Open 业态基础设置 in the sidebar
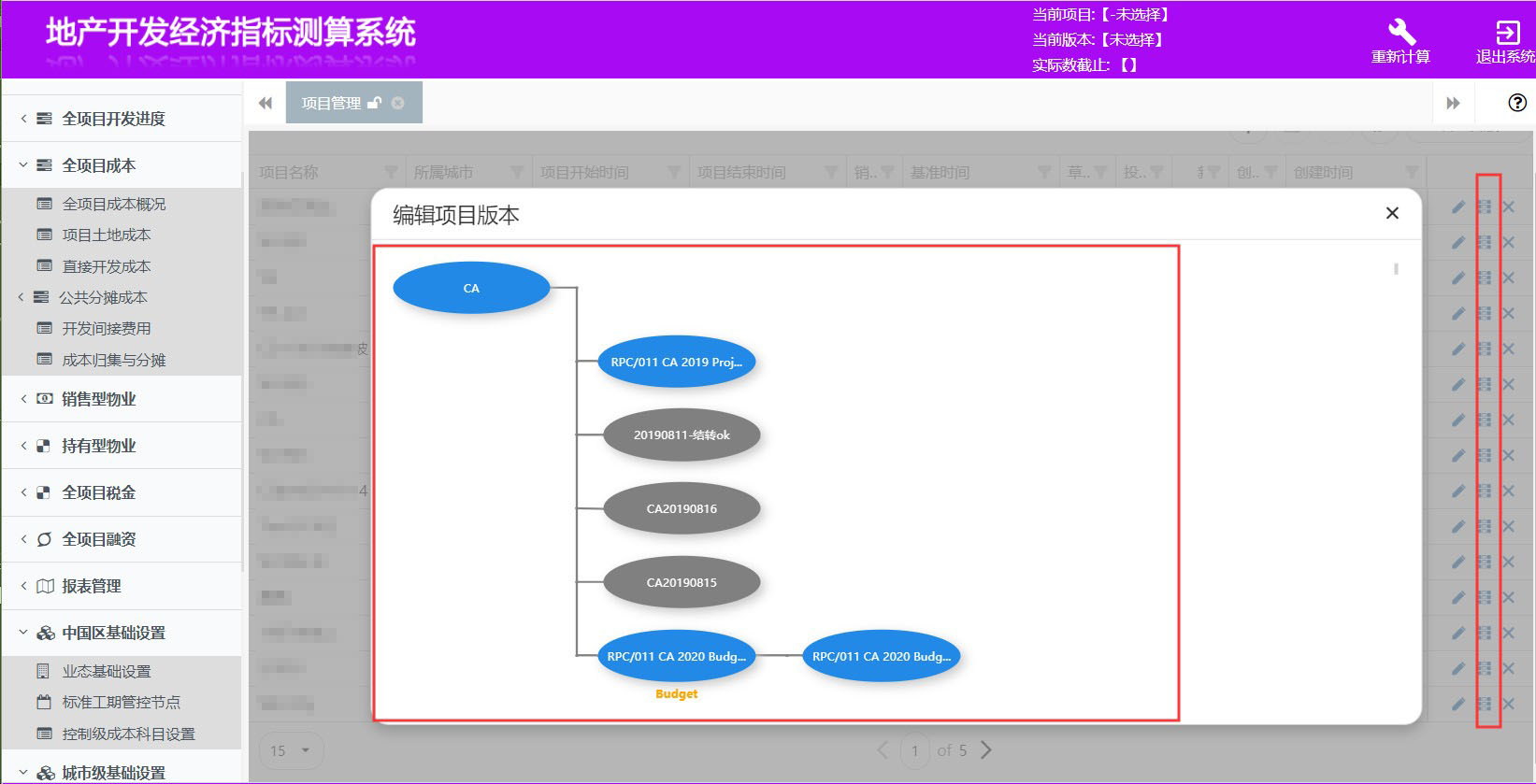Screen dimensions: 1536x784 pos(106,671)
